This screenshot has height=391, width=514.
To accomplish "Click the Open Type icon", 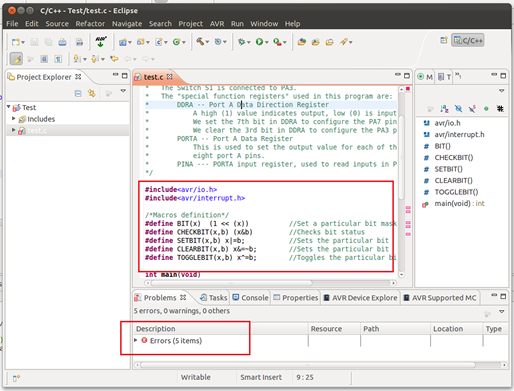I will pos(302,42).
